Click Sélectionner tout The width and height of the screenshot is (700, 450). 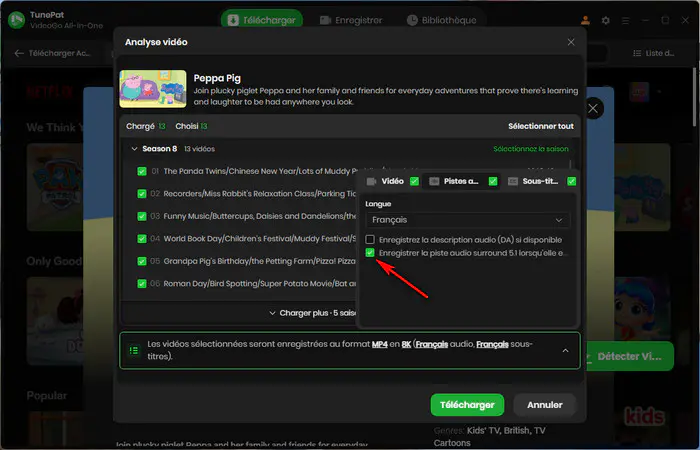pyautogui.click(x=541, y=126)
